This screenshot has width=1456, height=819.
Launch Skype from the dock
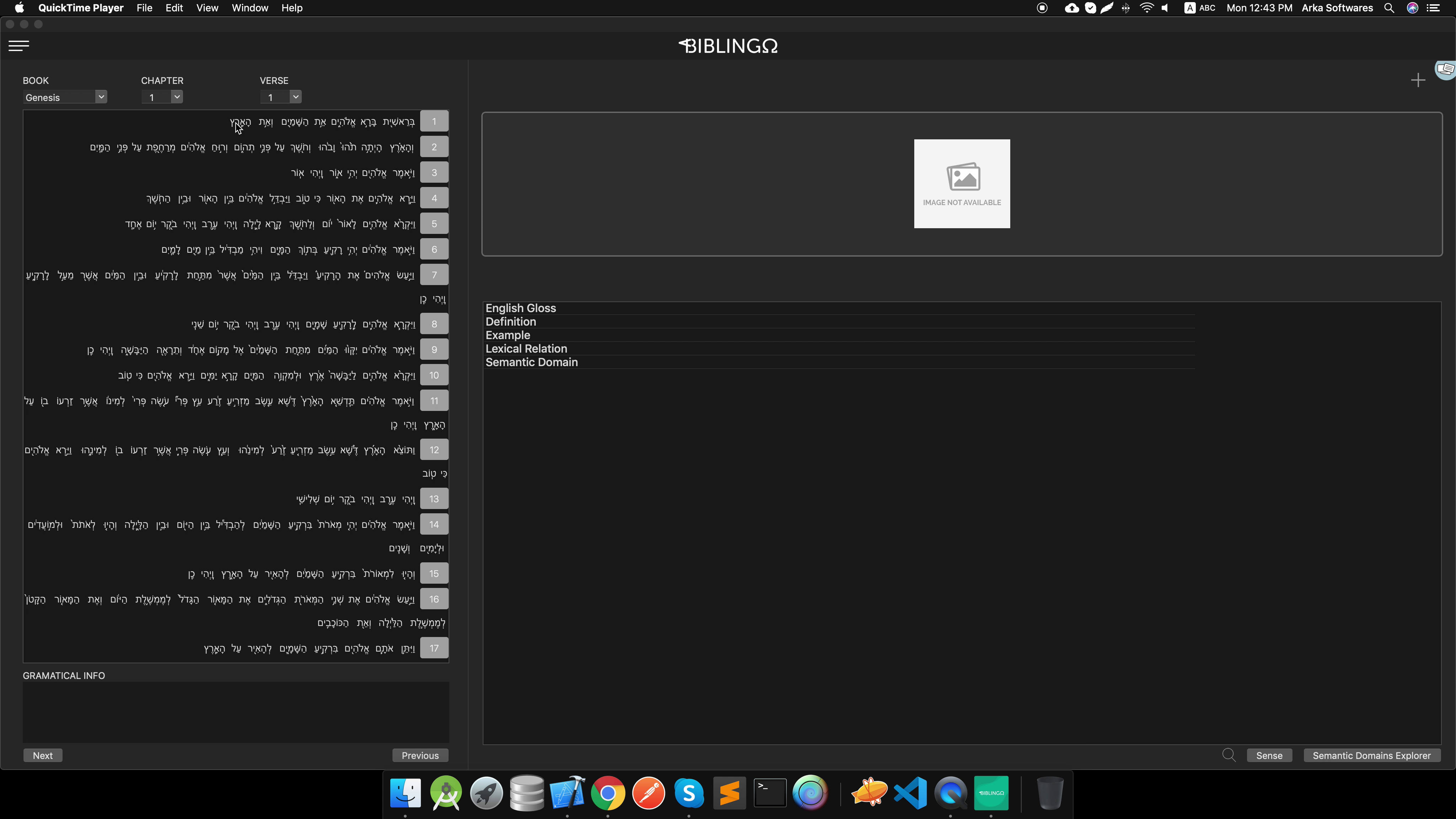pos(689,793)
